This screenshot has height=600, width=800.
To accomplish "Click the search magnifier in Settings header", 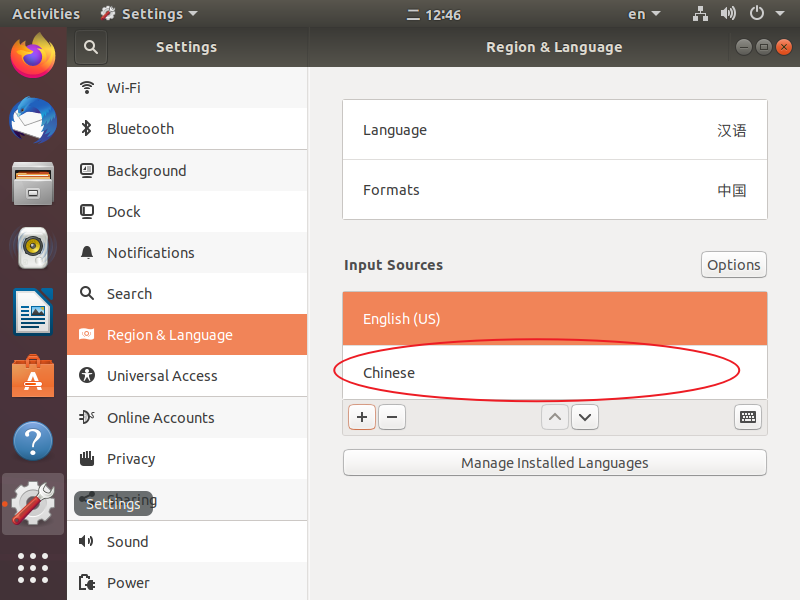I will 91,47.
